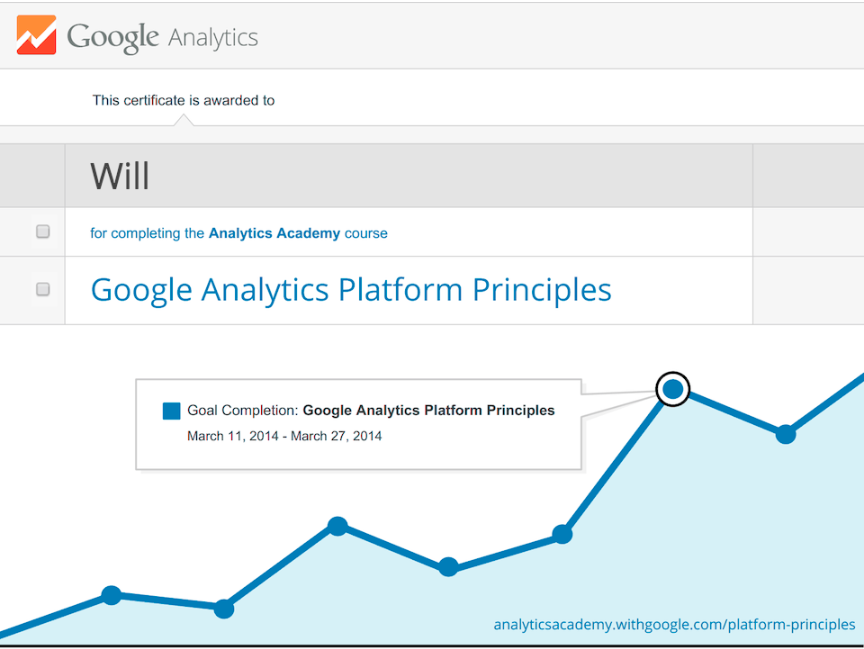The image size is (864, 649).
Task: Select the March 11, 2014 - March 27, 2014 date range
Action: coord(284,436)
